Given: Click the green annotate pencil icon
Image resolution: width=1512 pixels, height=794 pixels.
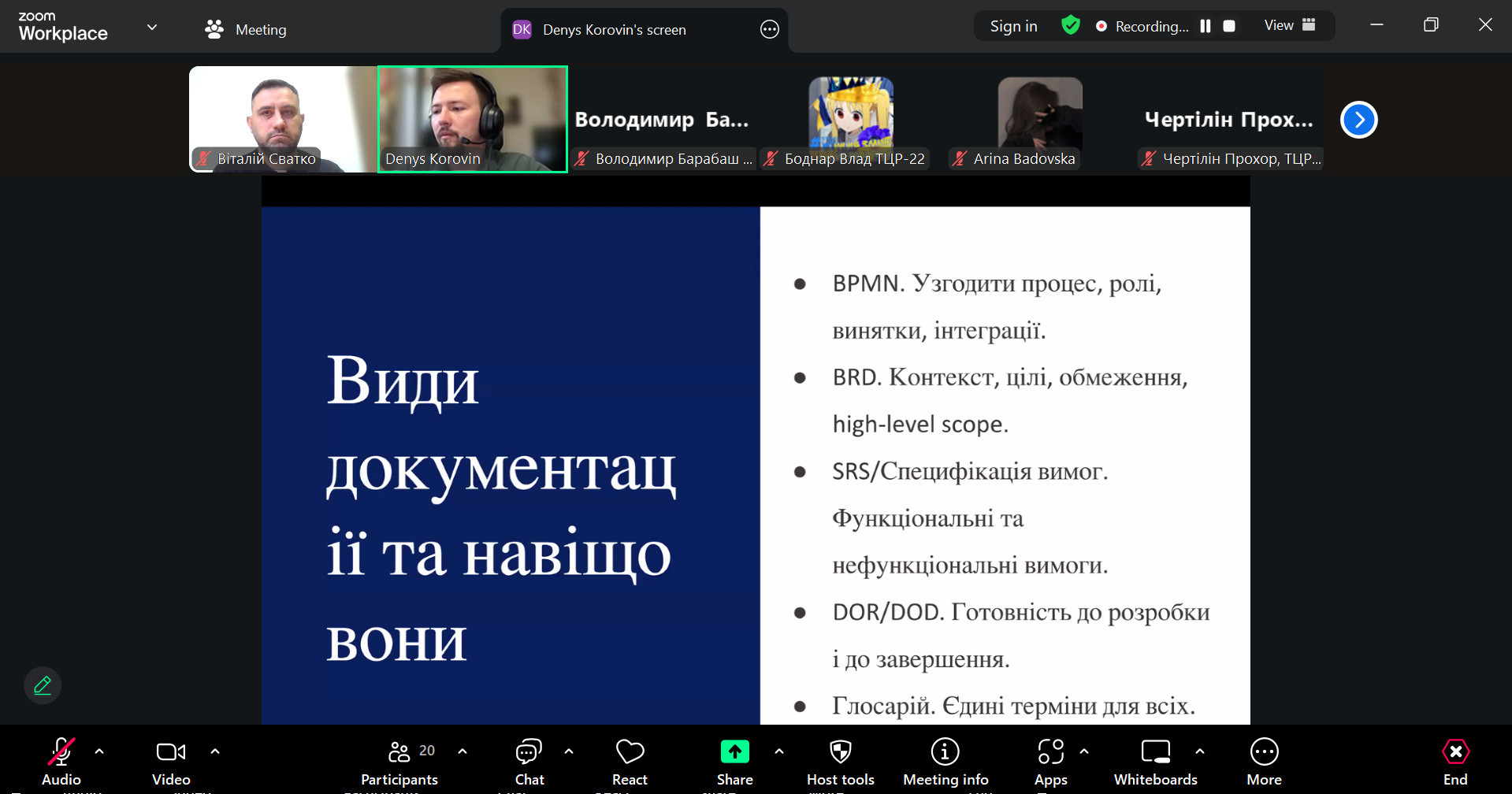Looking at the screenshot, I should pos(43,685).
